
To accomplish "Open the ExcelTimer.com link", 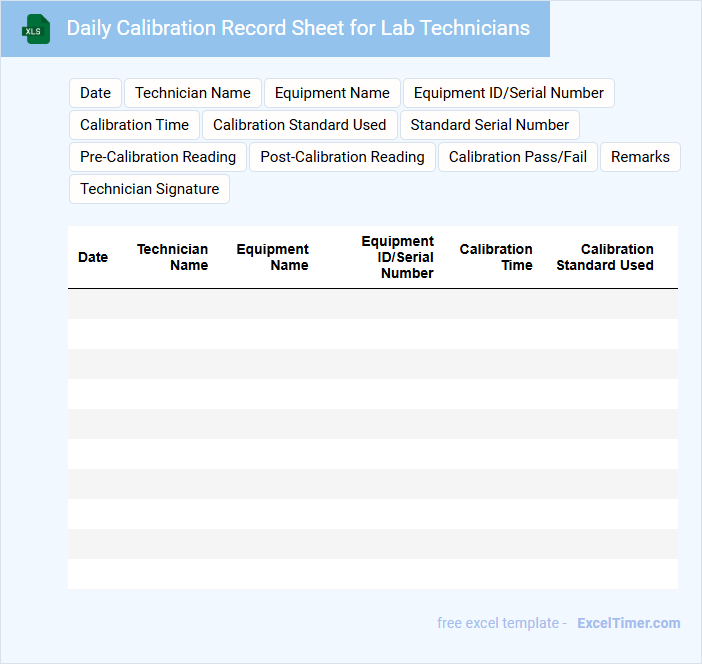I will click(628, 623).
